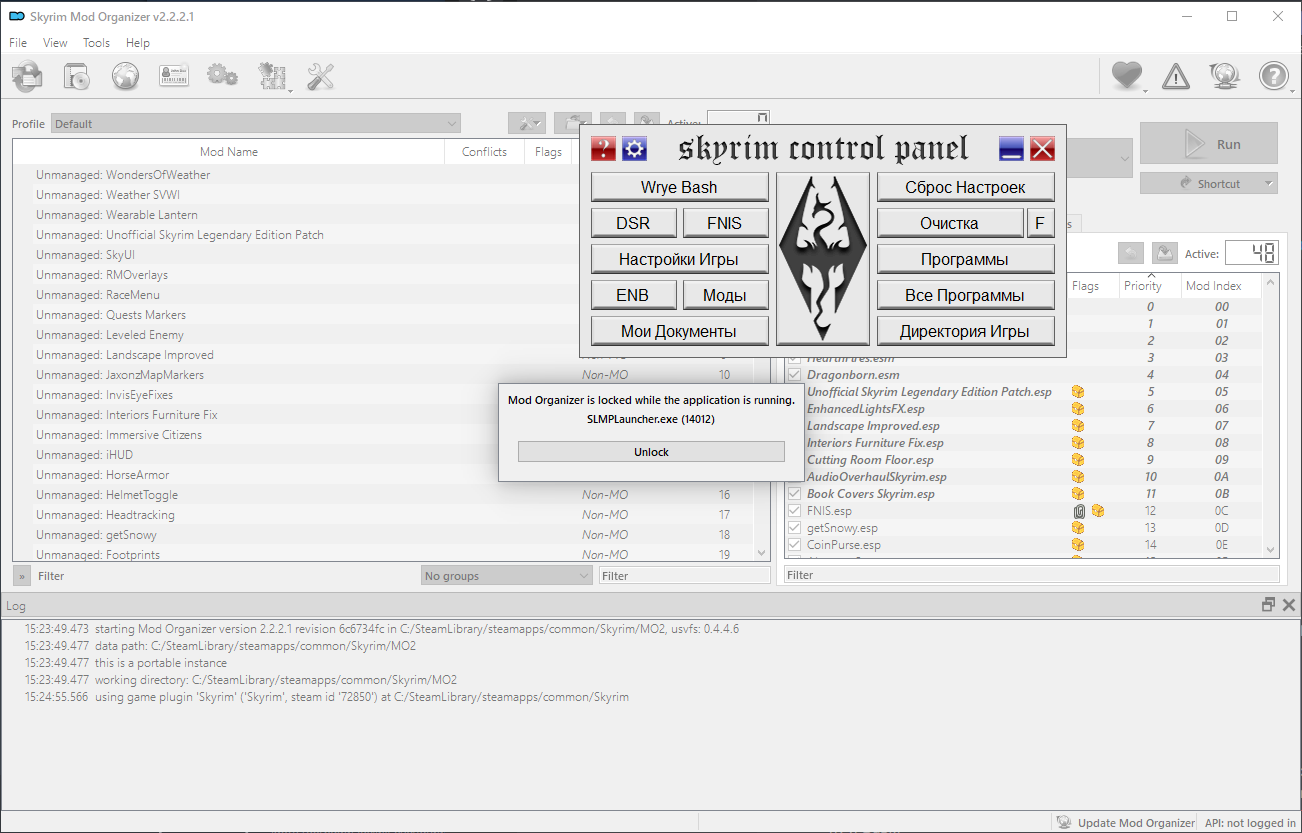Click the box flag icon on EnhancedLightsFX.esp
The height and width of the screenshot is (833, 1302).
tap(1078, 409)
